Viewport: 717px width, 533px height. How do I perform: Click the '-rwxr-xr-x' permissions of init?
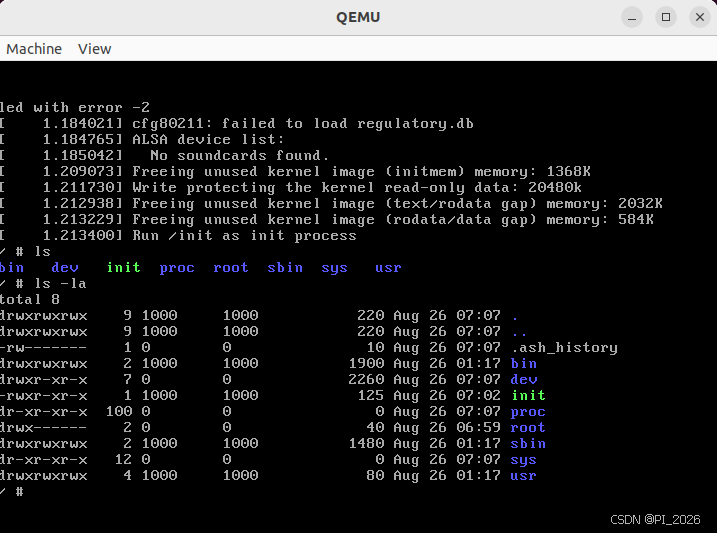[43, 395]
